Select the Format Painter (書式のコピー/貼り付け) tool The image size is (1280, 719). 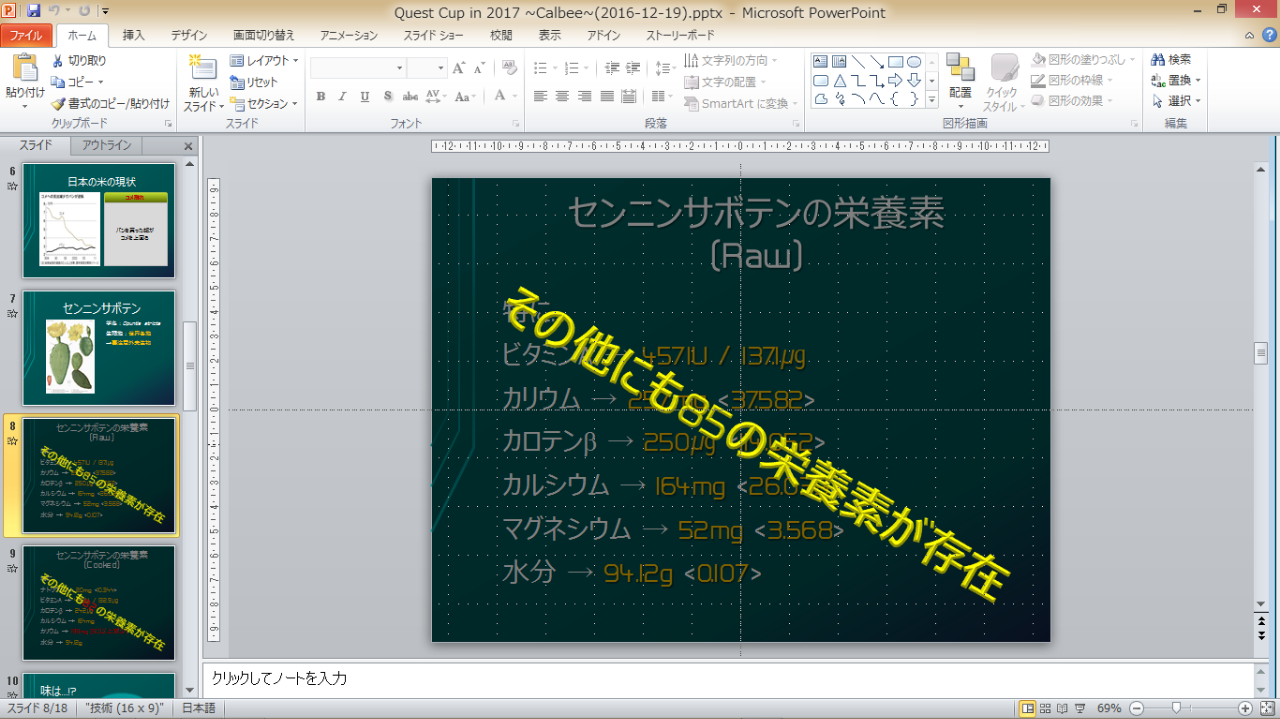110,103
